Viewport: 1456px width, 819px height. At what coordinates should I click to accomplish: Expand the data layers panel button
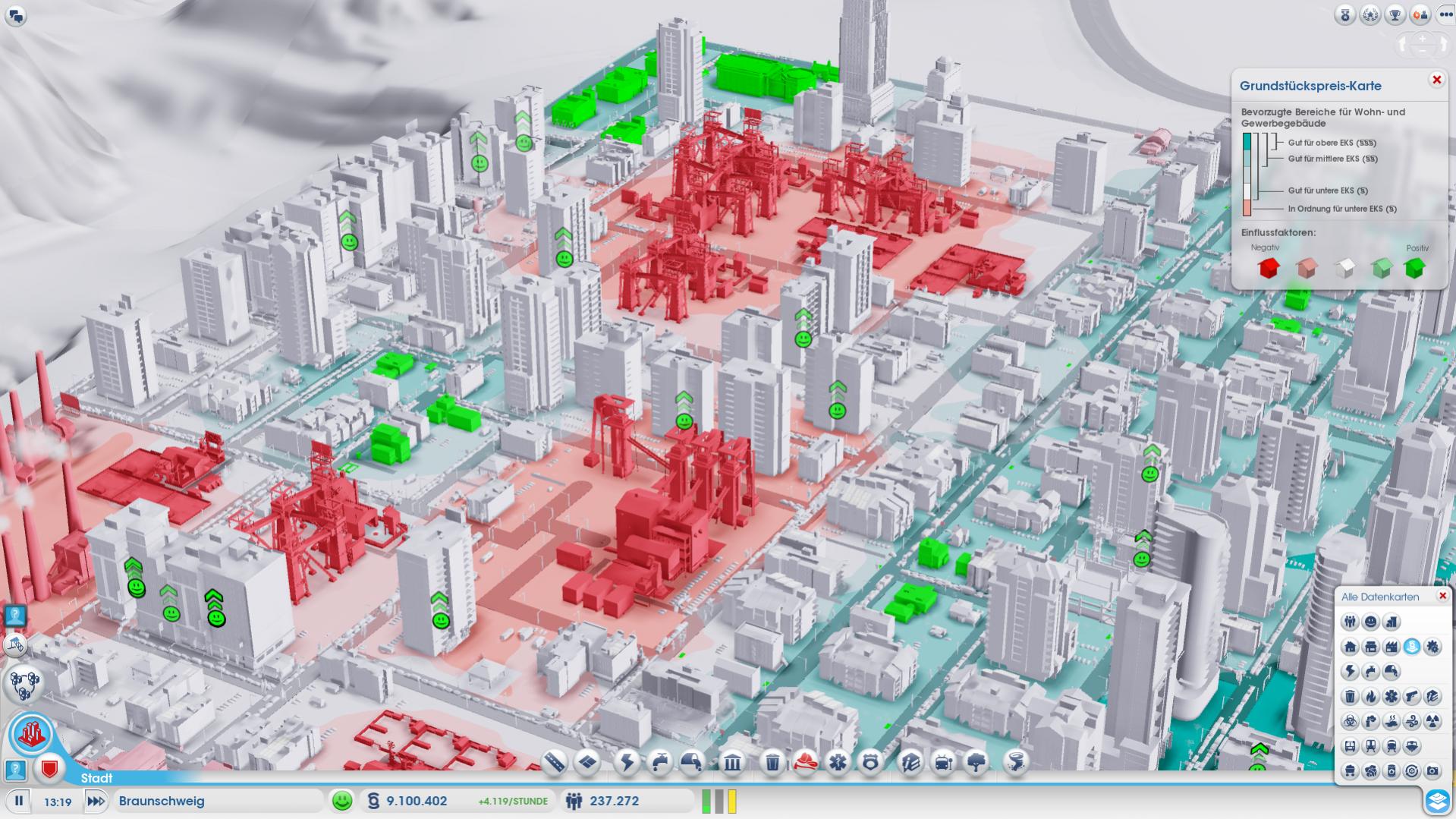(1438, 801)
